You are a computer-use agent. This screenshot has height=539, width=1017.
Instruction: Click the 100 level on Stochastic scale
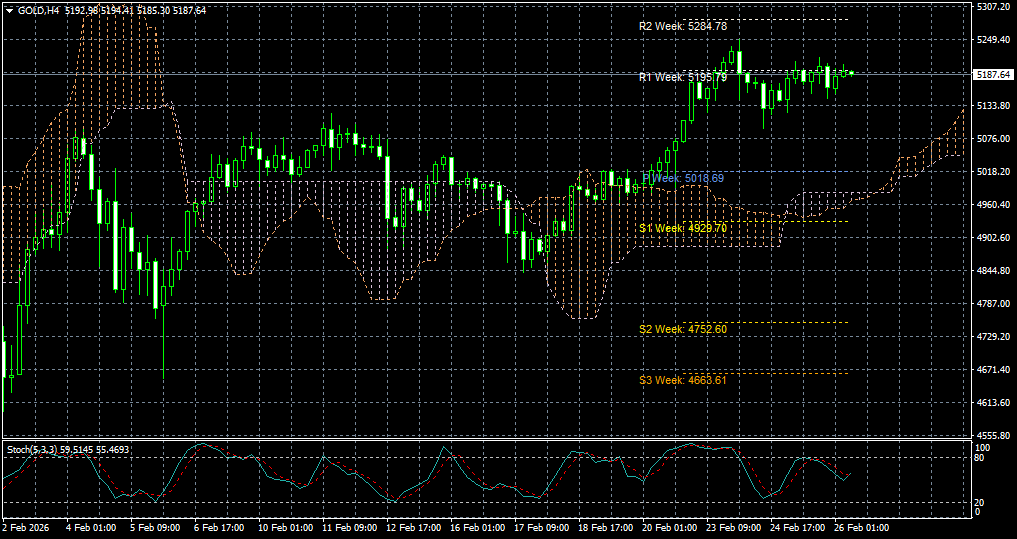[x=983, y=448]
